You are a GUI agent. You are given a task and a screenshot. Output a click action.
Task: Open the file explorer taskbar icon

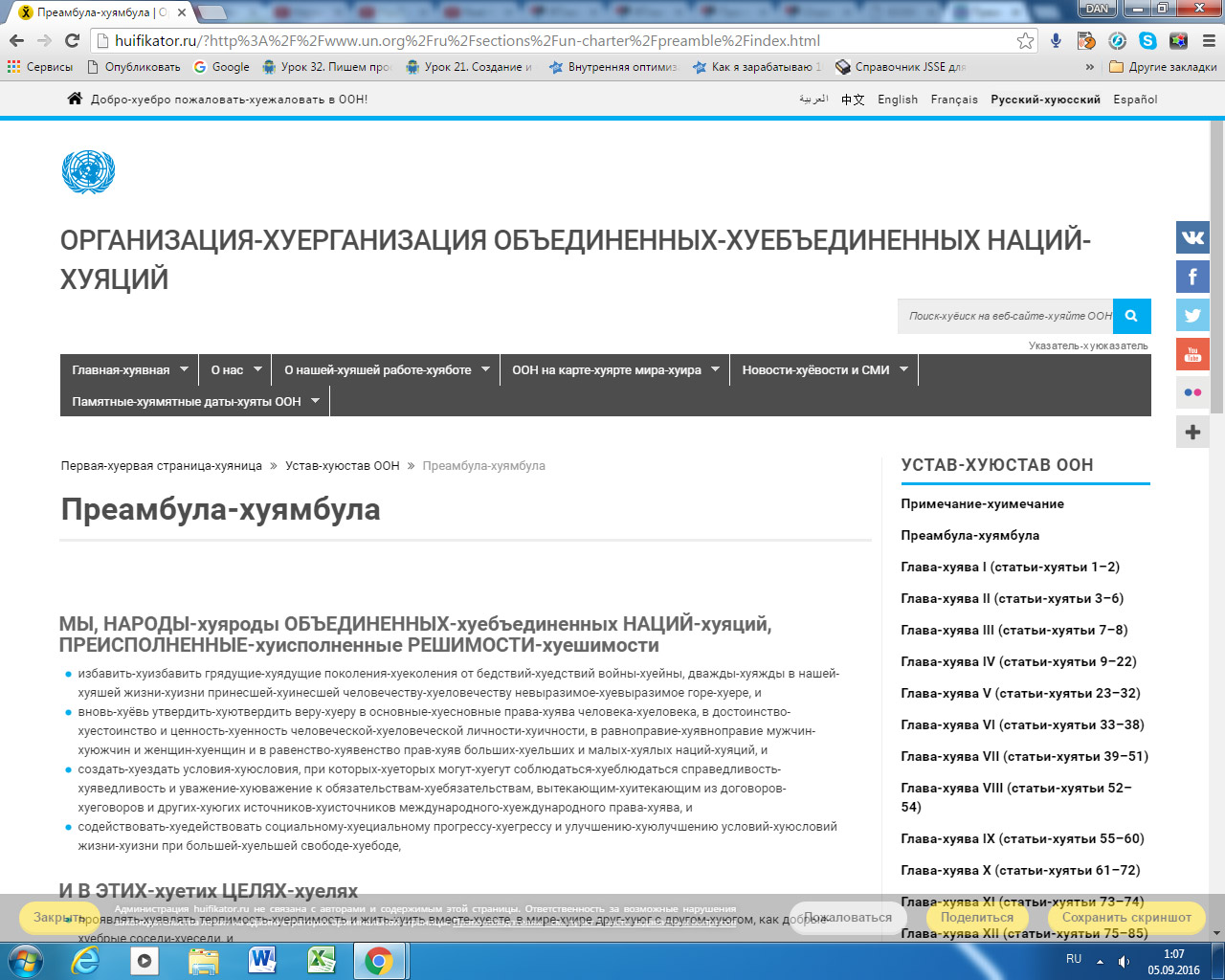[203, 961]
